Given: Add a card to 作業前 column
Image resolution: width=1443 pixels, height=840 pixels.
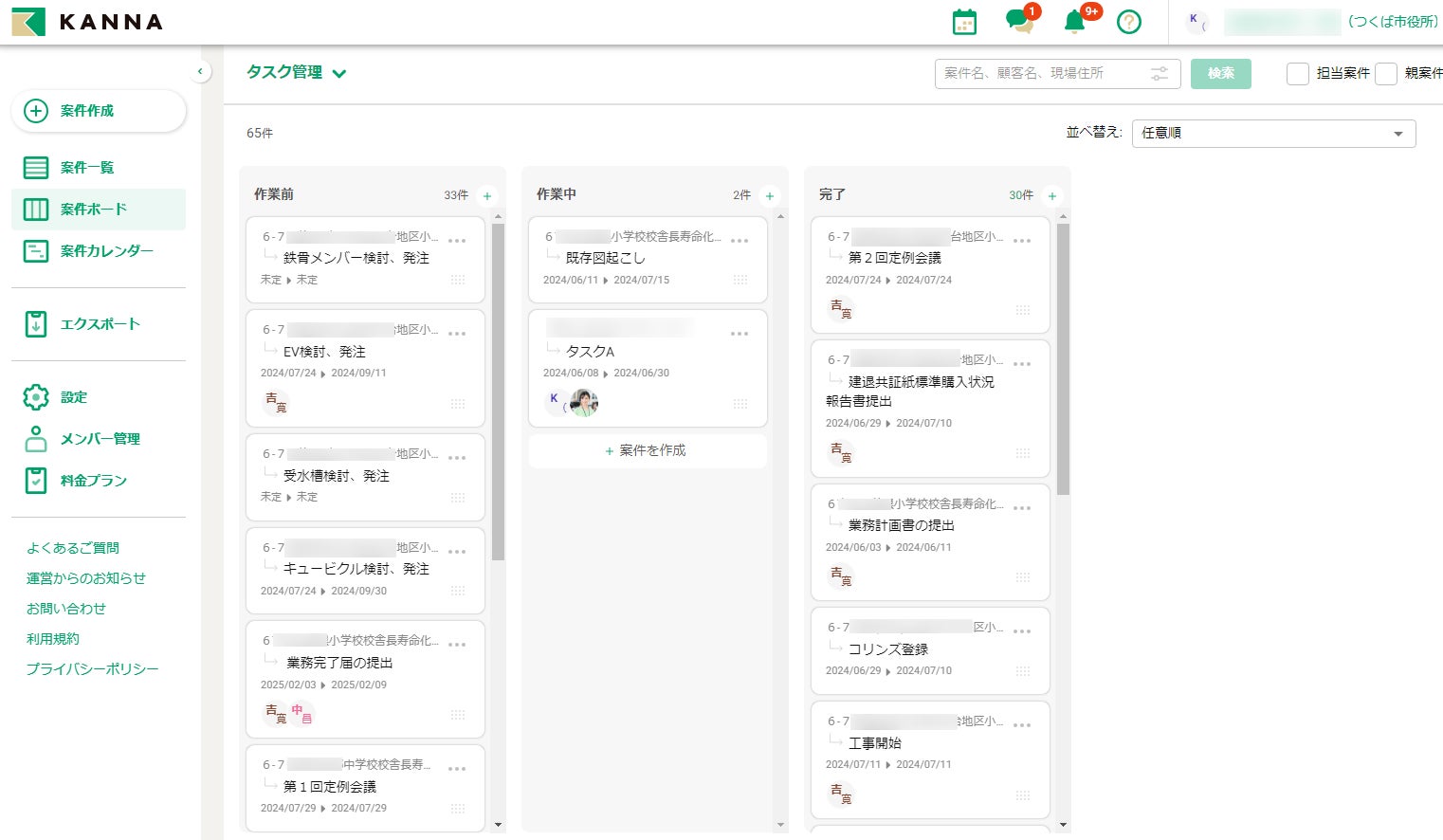Looking at the screenshot, I should coord(487,195).
